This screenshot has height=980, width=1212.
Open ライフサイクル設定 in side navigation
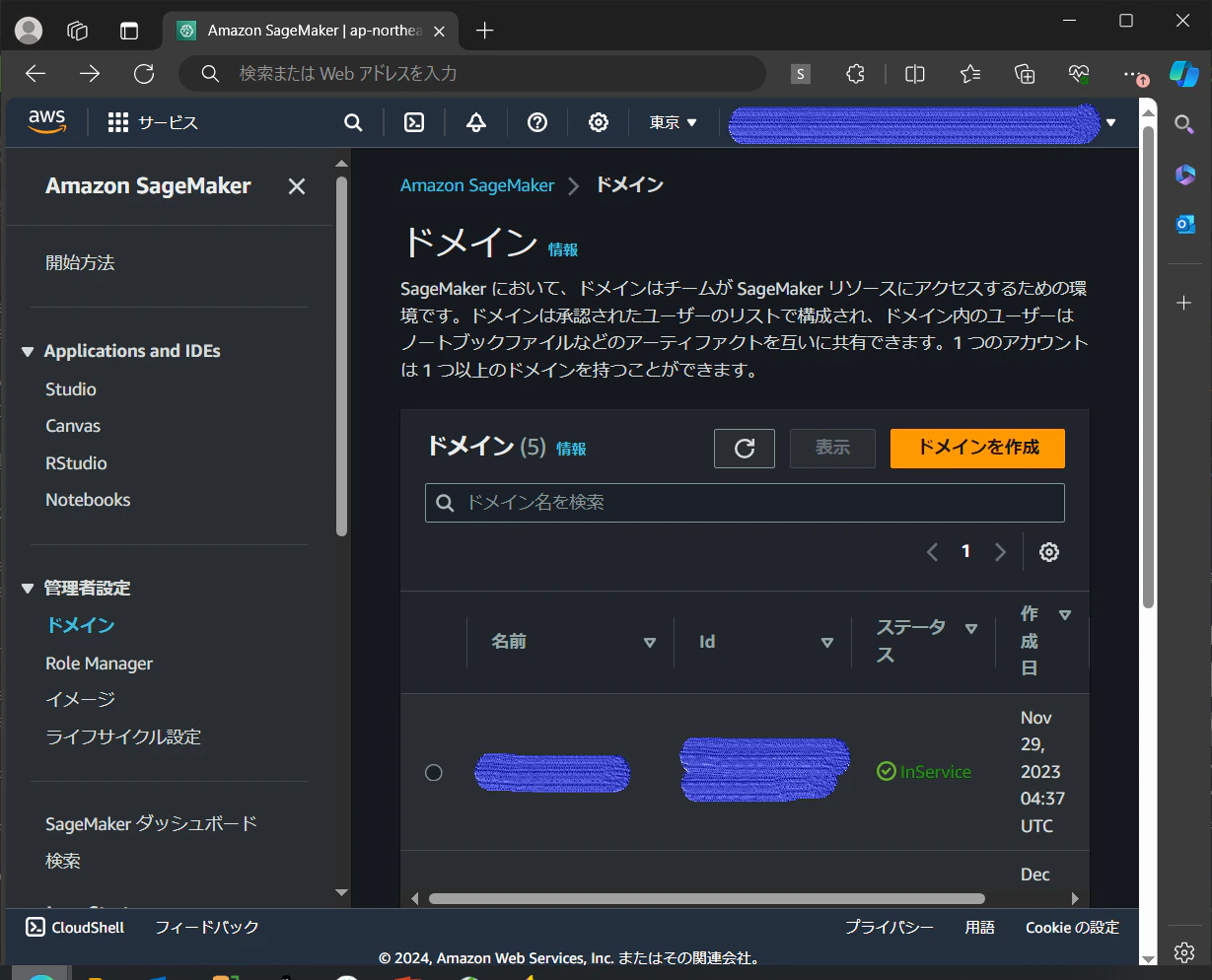coord(123,736)
